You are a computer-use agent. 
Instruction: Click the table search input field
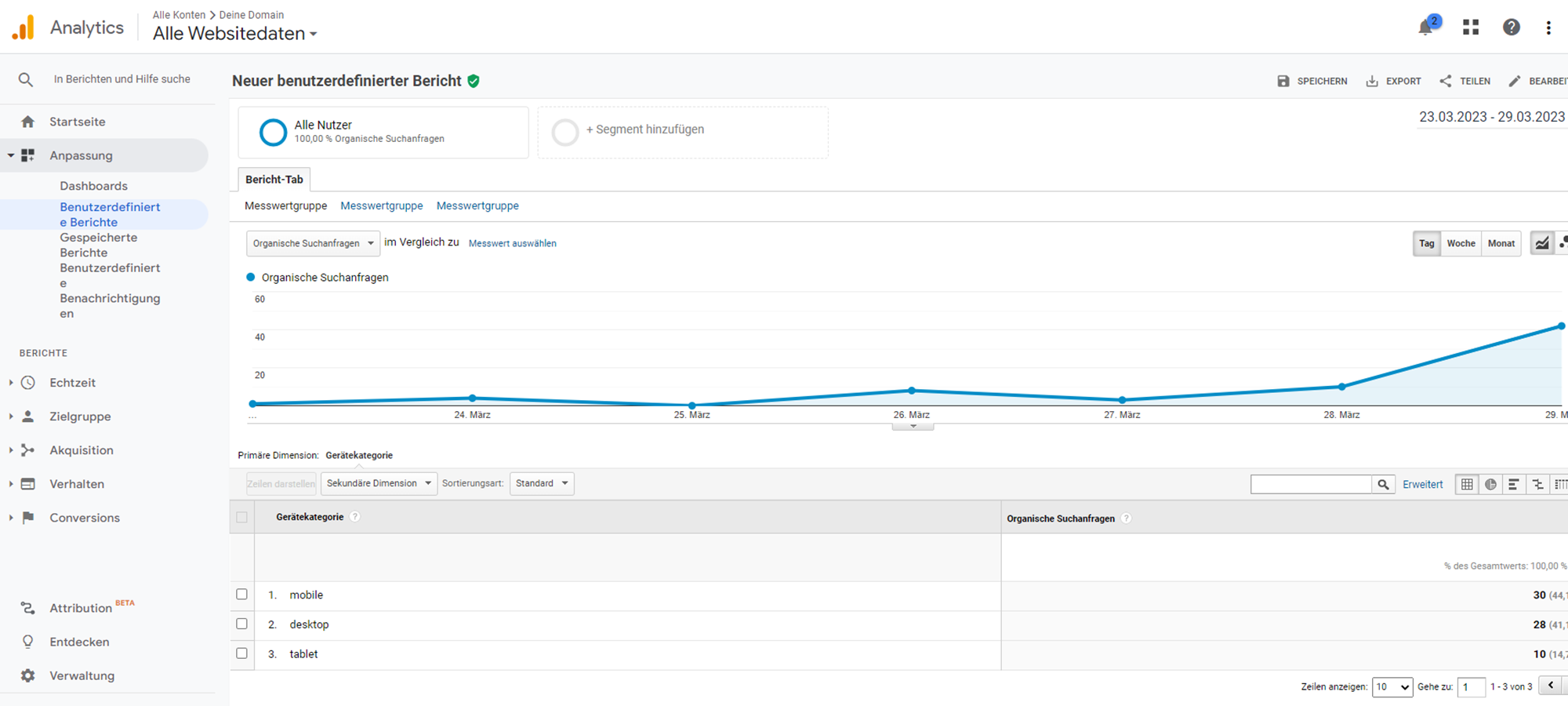1311,485
